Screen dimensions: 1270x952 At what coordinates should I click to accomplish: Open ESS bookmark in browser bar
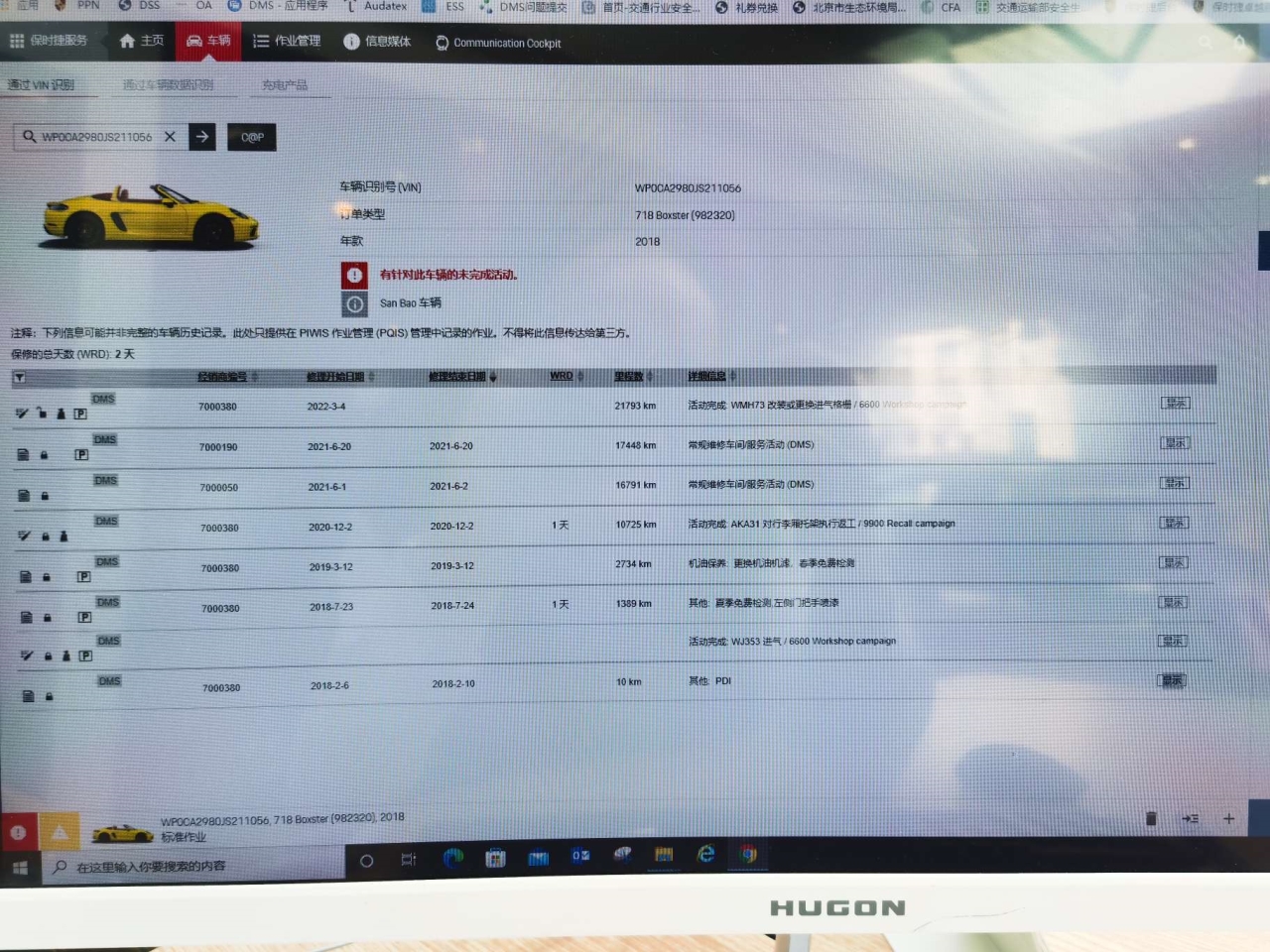[444, 6]
